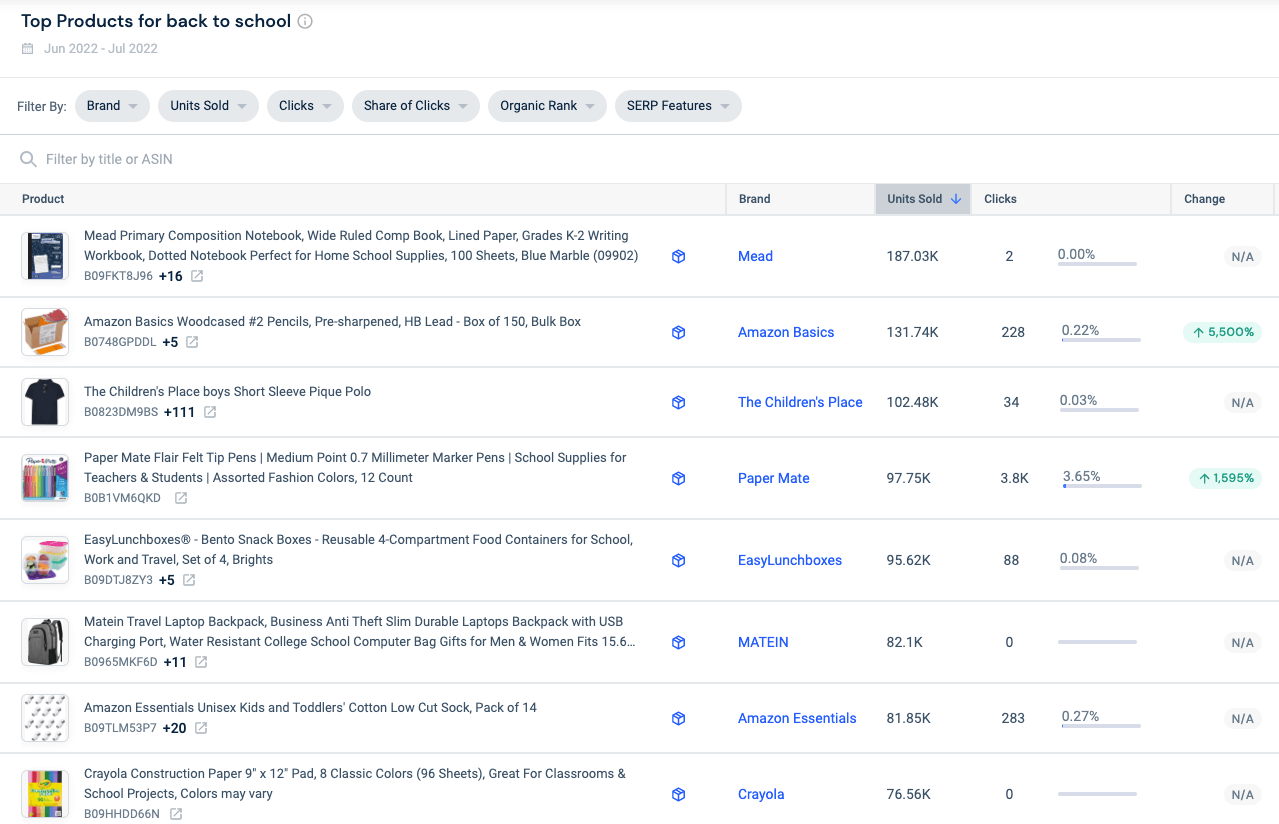Open external link icon next to B0965MKF6D
1279x824 pixels.
201,662
